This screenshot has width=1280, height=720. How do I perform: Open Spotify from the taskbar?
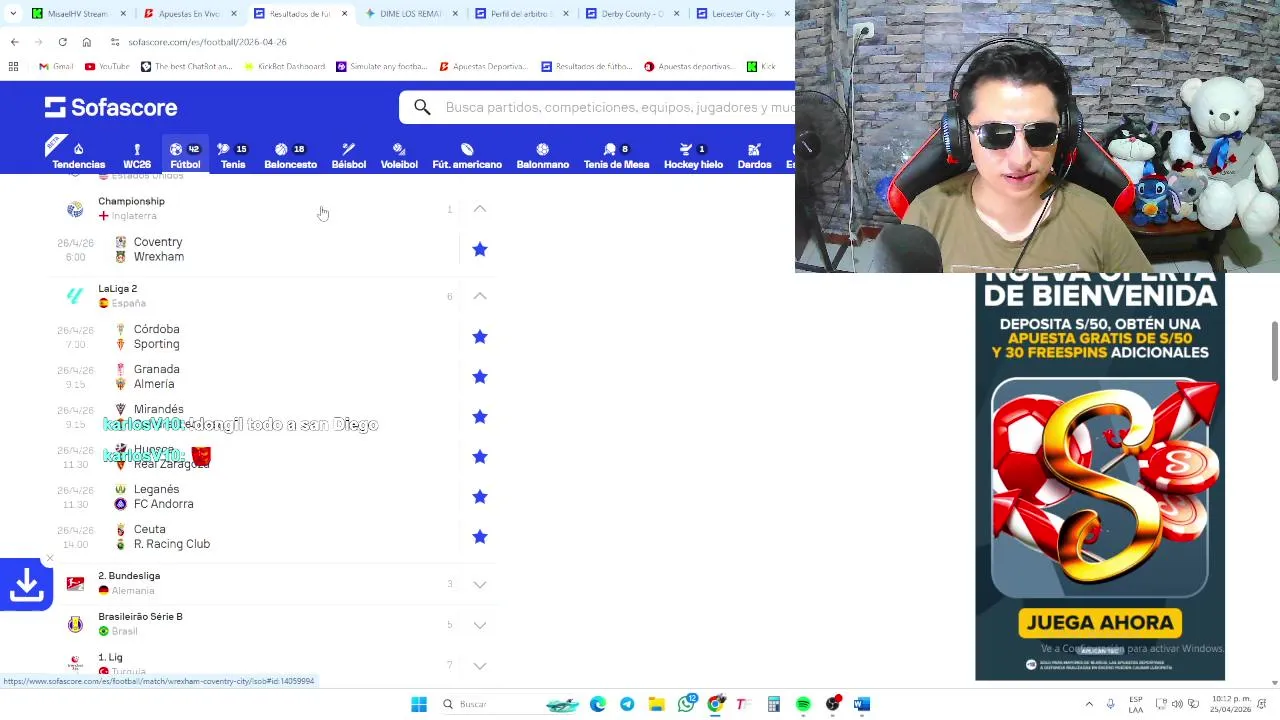click(803, 704)
